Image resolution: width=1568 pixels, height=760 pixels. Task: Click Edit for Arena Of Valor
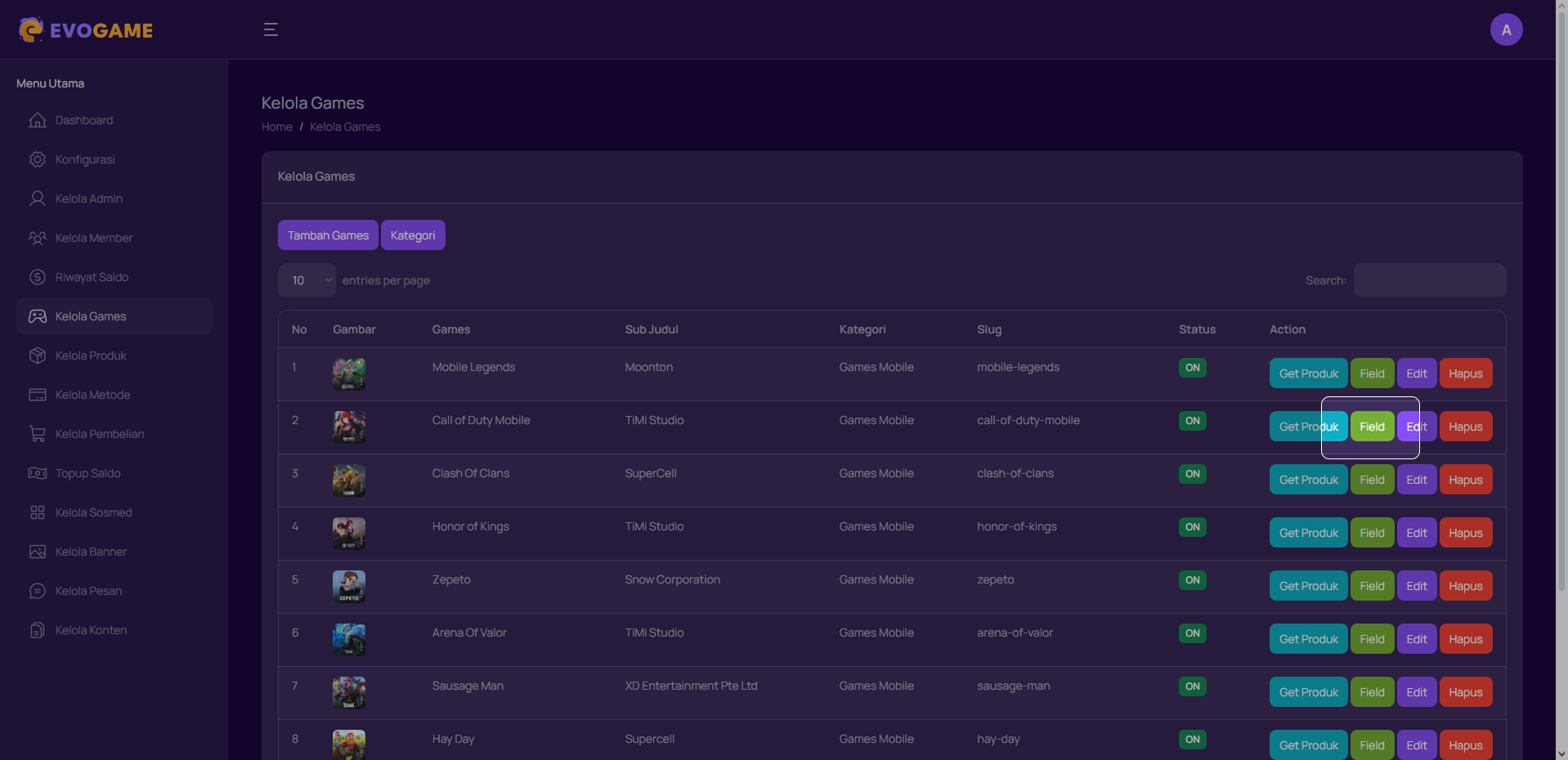pyautogui.click(x=1417, y=639)
